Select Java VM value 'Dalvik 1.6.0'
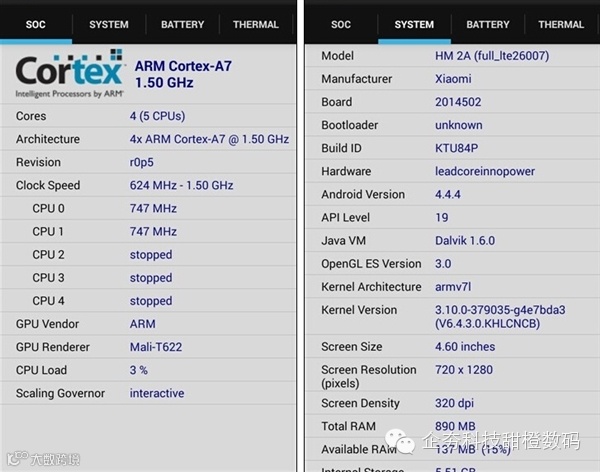This screenshot has height=472, width=600. coord(465,240)
